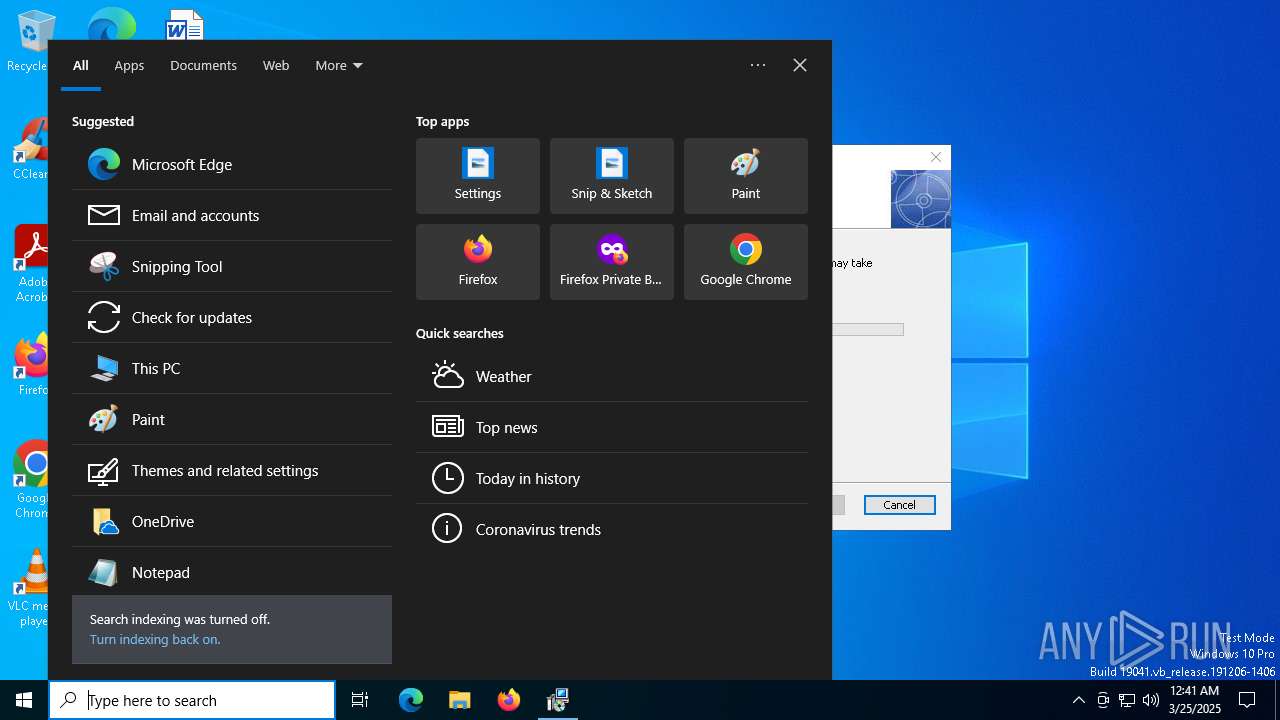Open the Windows Start menu

point(24,700)
